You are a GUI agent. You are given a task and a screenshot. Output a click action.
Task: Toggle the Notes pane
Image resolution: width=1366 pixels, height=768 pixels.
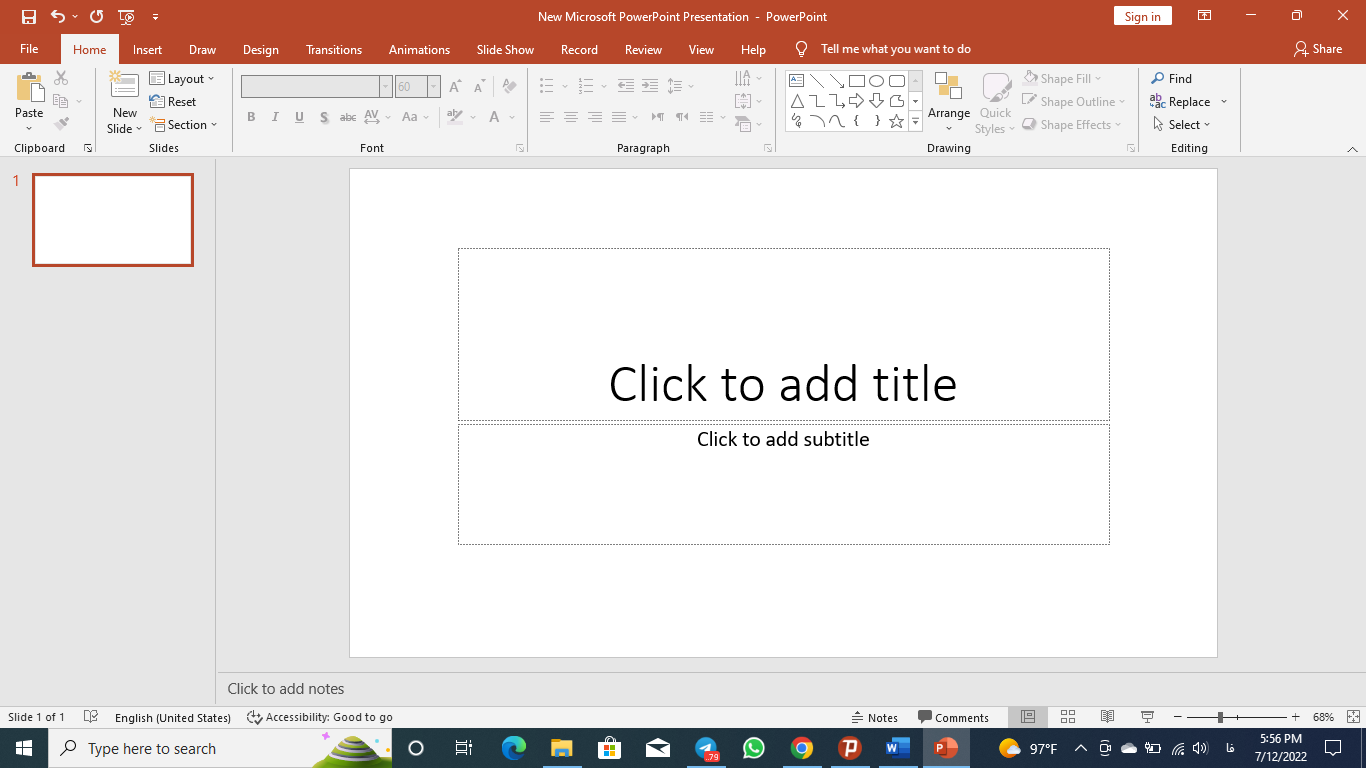point(874,717)
